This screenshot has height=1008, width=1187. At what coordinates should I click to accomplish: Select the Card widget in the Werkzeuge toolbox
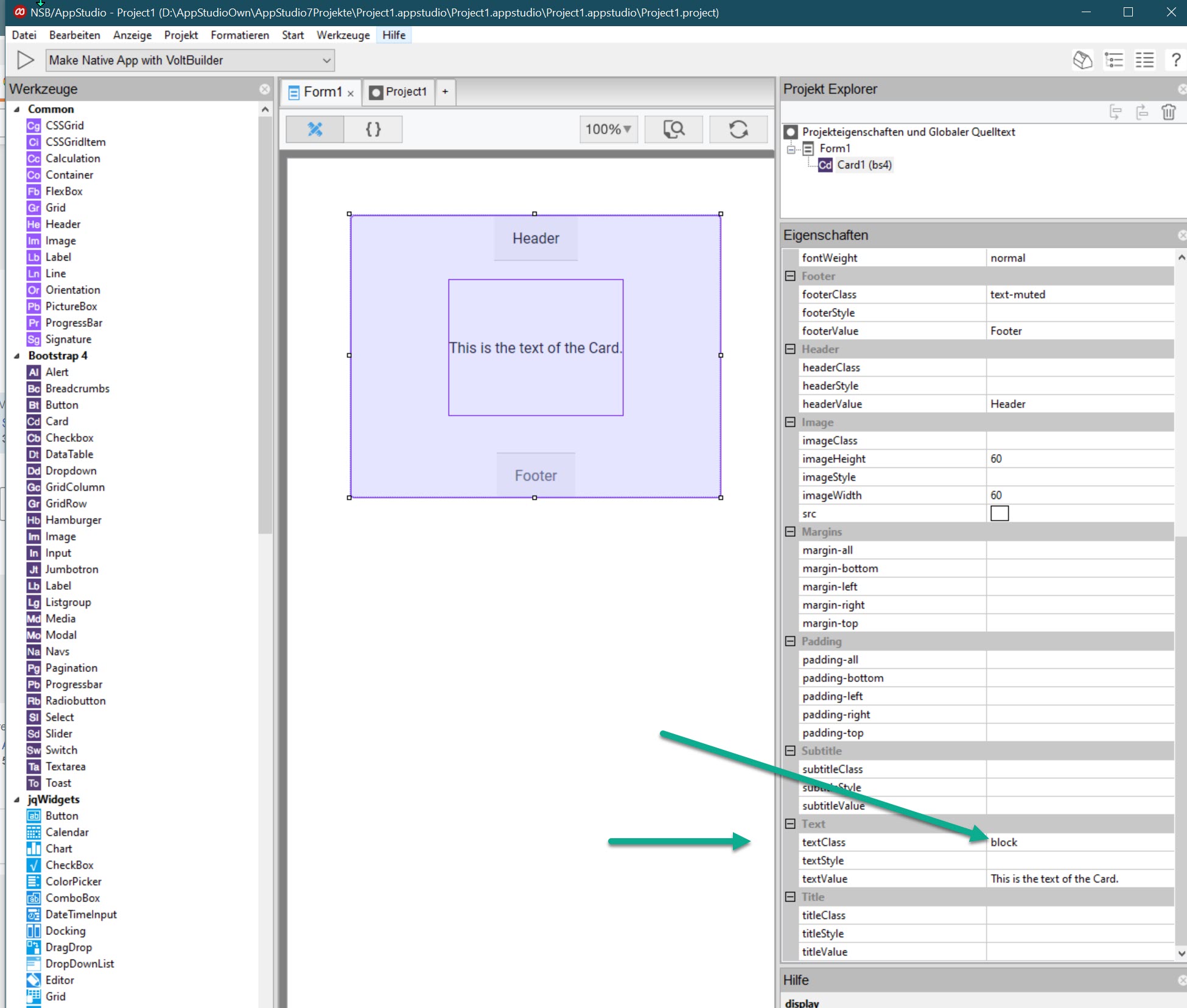click(57, 421)
